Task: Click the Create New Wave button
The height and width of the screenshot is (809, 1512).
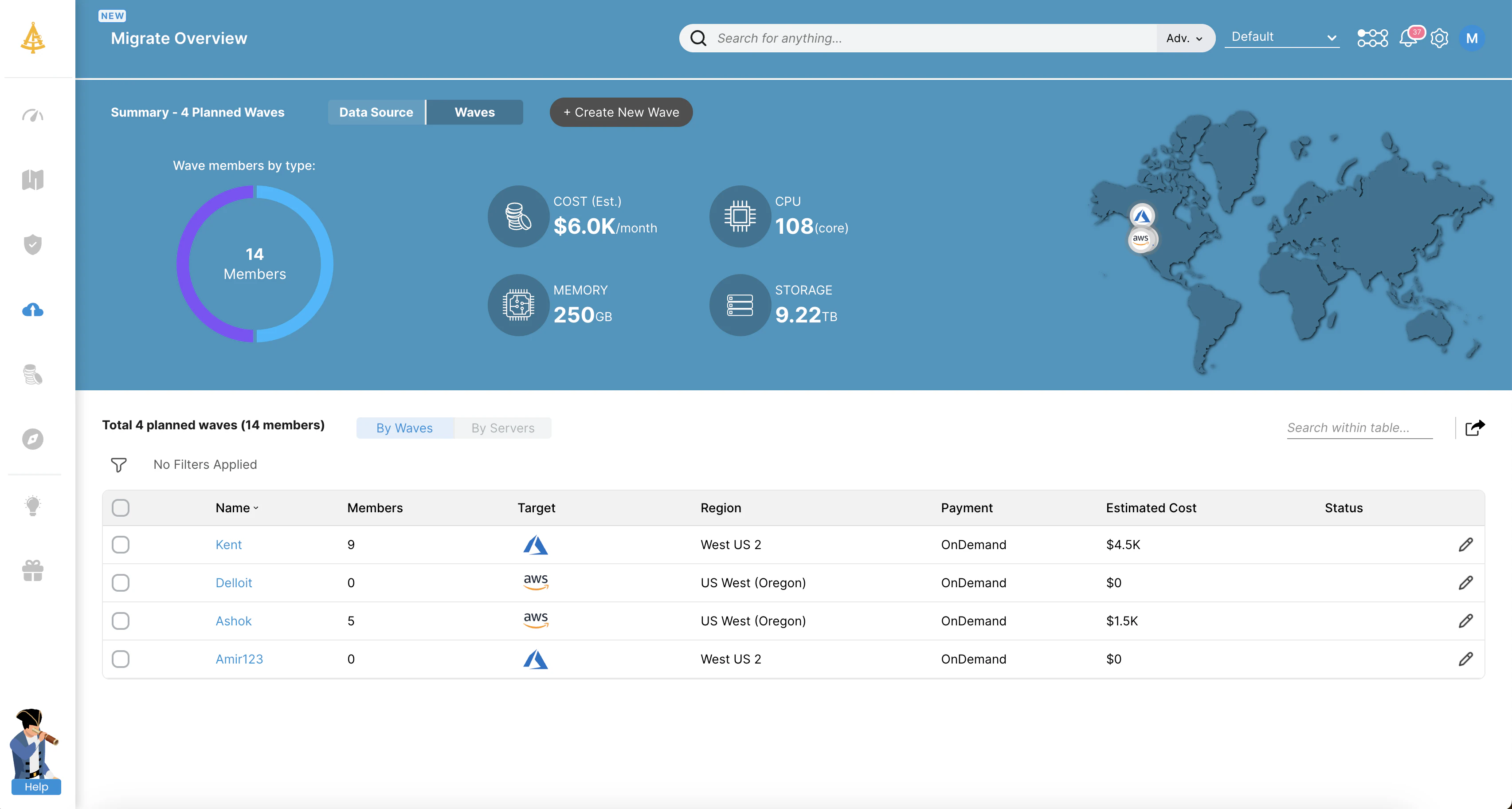Action: pos(620,112)
